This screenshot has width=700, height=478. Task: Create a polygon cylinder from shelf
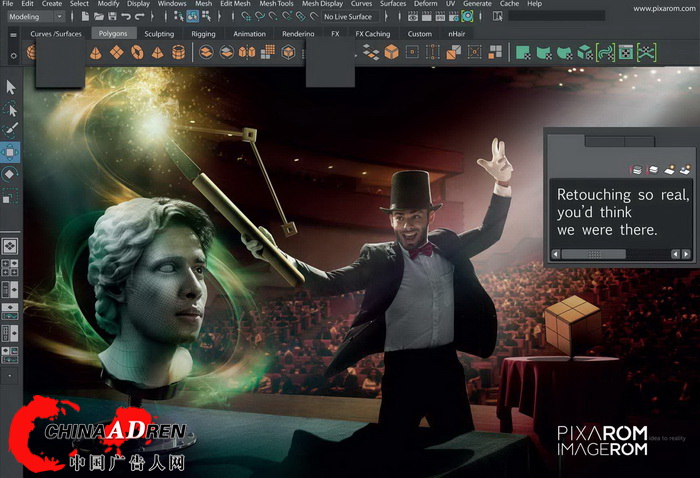coord(179,52)
